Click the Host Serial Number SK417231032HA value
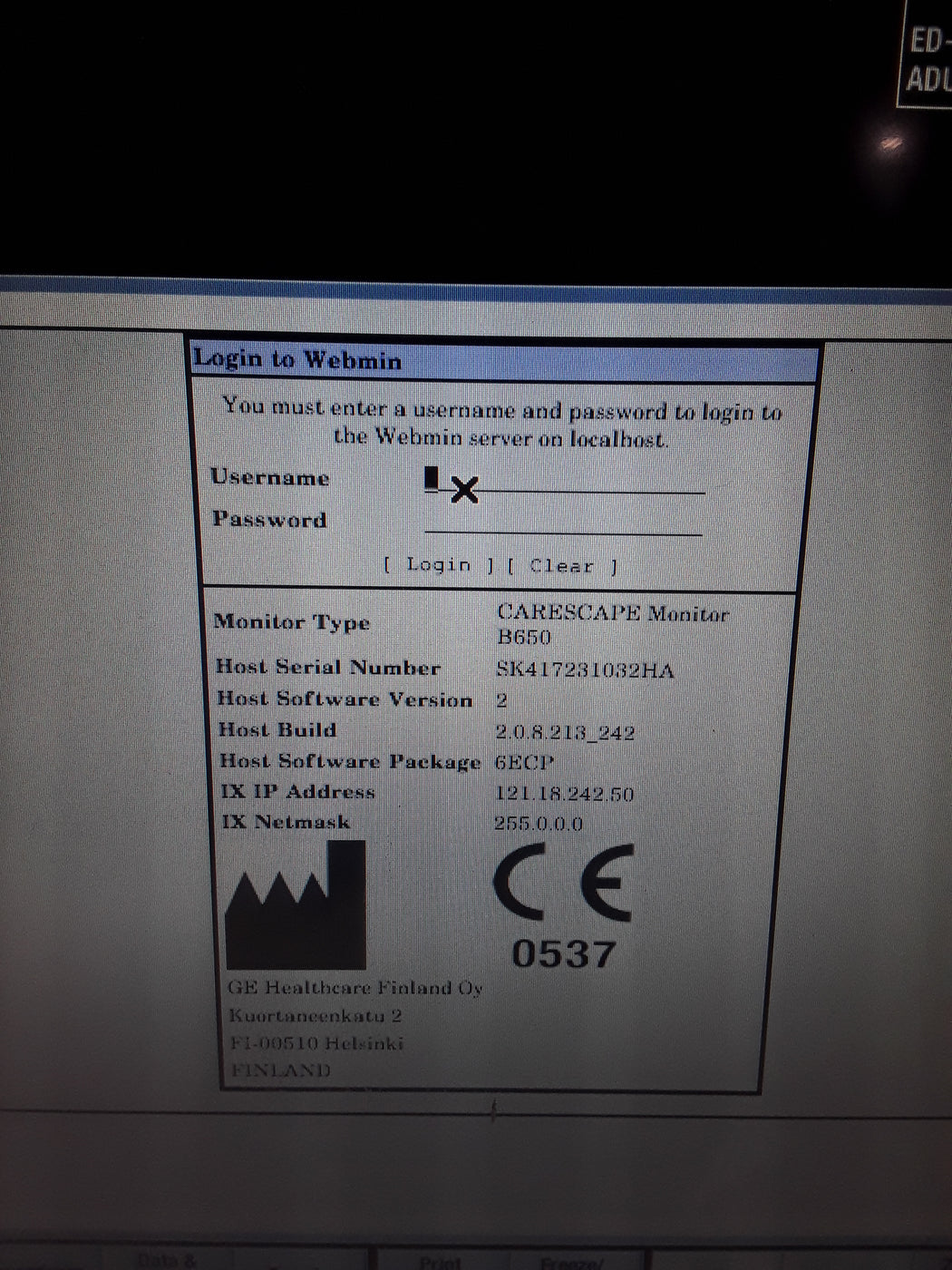This screenshot has width=952, height=1270. pyautogui.click(x=585, y=671)
